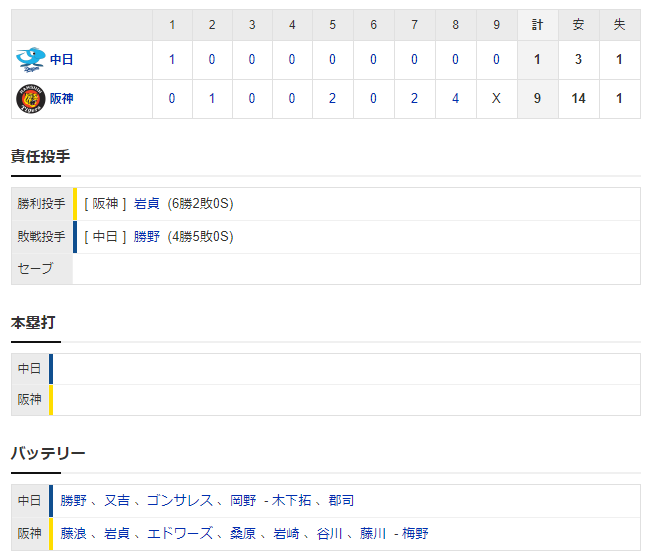Open 藤浪 in the 阪神 battery list
The height and width of the screenshot is (557, 650).
coord(73,533)
